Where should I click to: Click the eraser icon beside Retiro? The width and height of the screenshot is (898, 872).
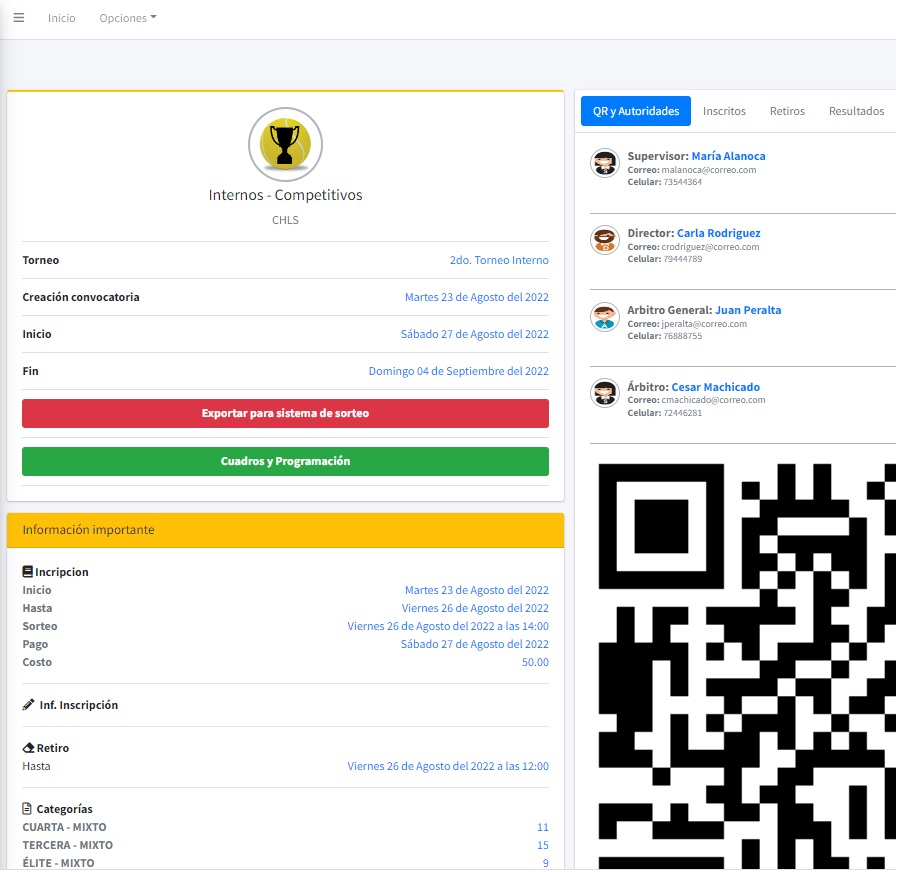pos(28,748)
